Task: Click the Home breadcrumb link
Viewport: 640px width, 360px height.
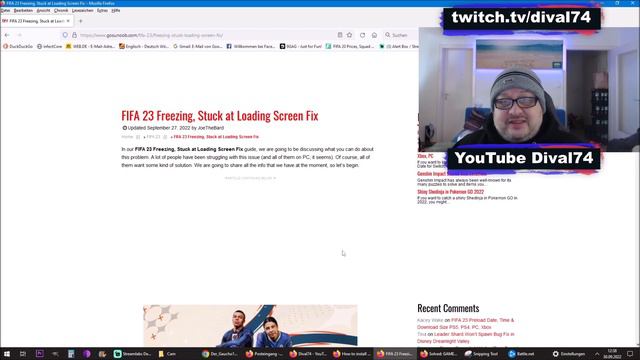Action: (x=127, y=137)
